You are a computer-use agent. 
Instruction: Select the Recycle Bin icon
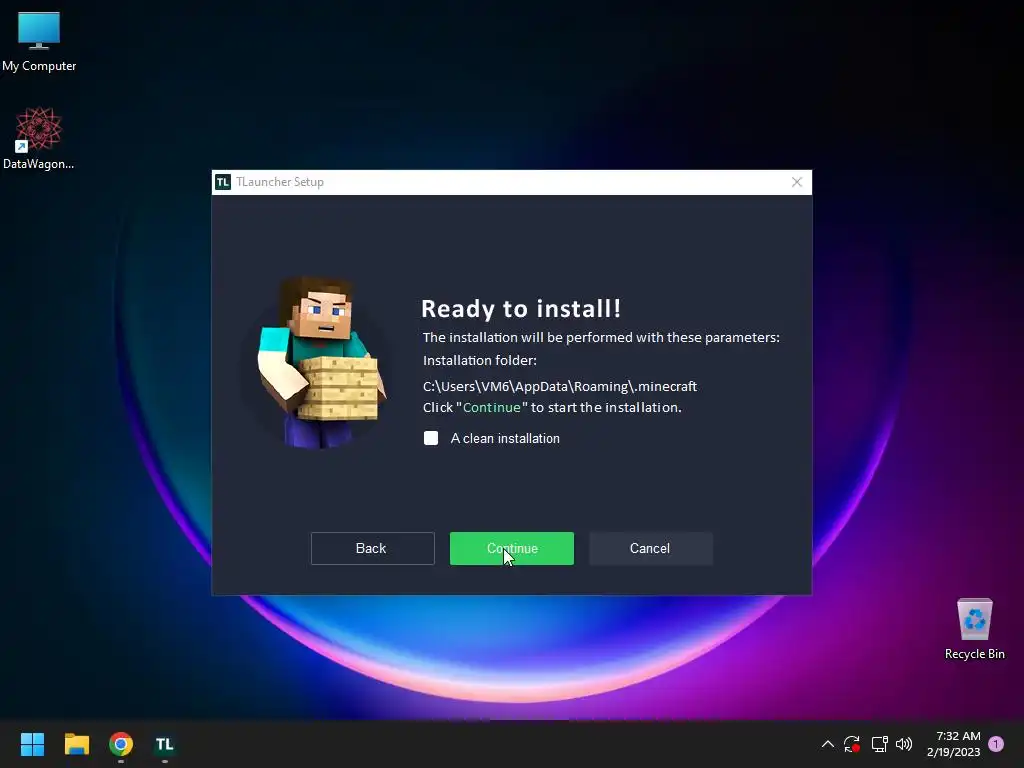click(974, 629)
